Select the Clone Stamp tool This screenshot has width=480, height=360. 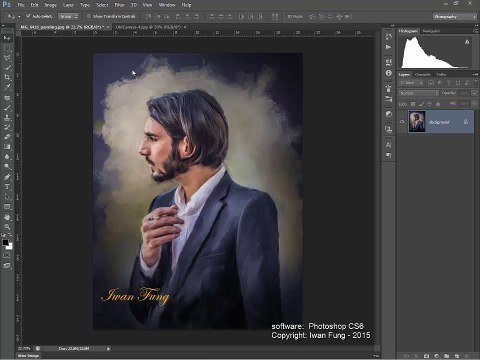point(7,118)
